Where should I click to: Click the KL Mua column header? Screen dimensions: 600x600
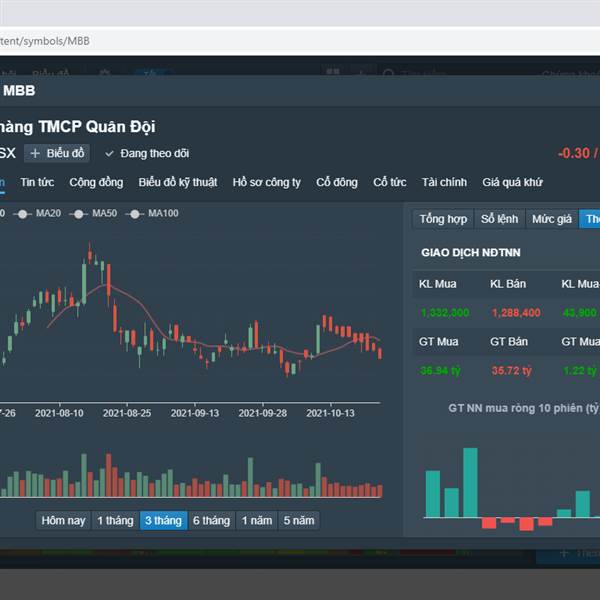(x=437, y=284)
